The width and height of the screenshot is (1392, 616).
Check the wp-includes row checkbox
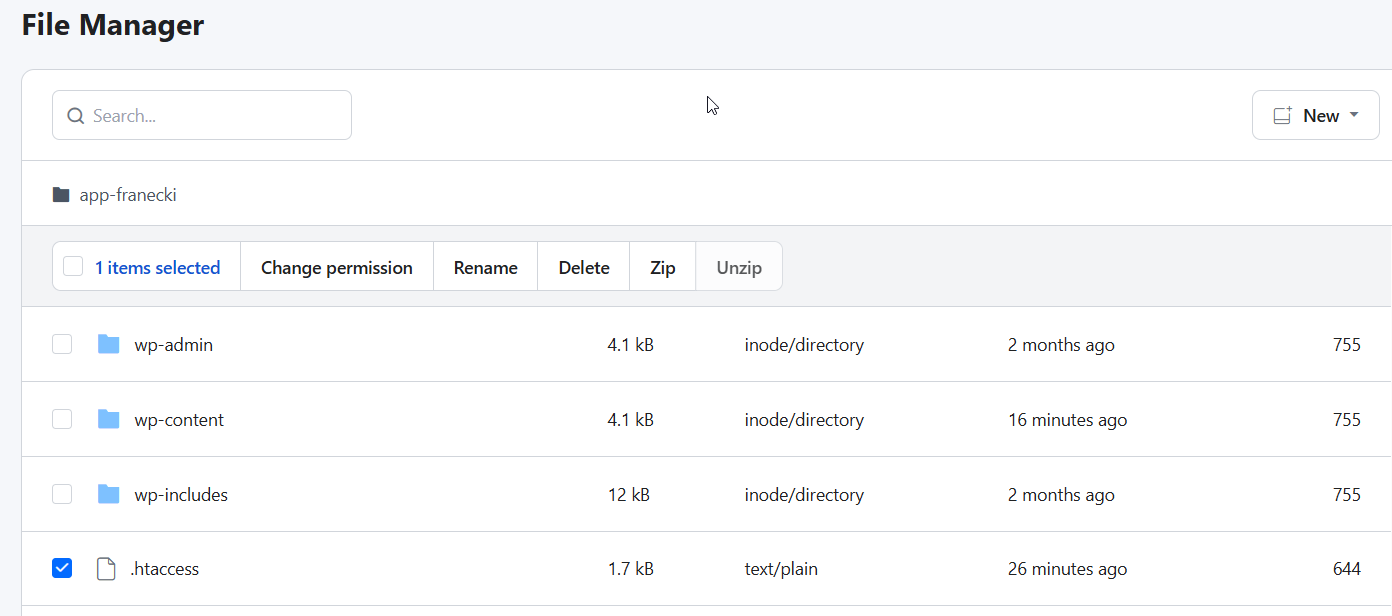point(62,495)
